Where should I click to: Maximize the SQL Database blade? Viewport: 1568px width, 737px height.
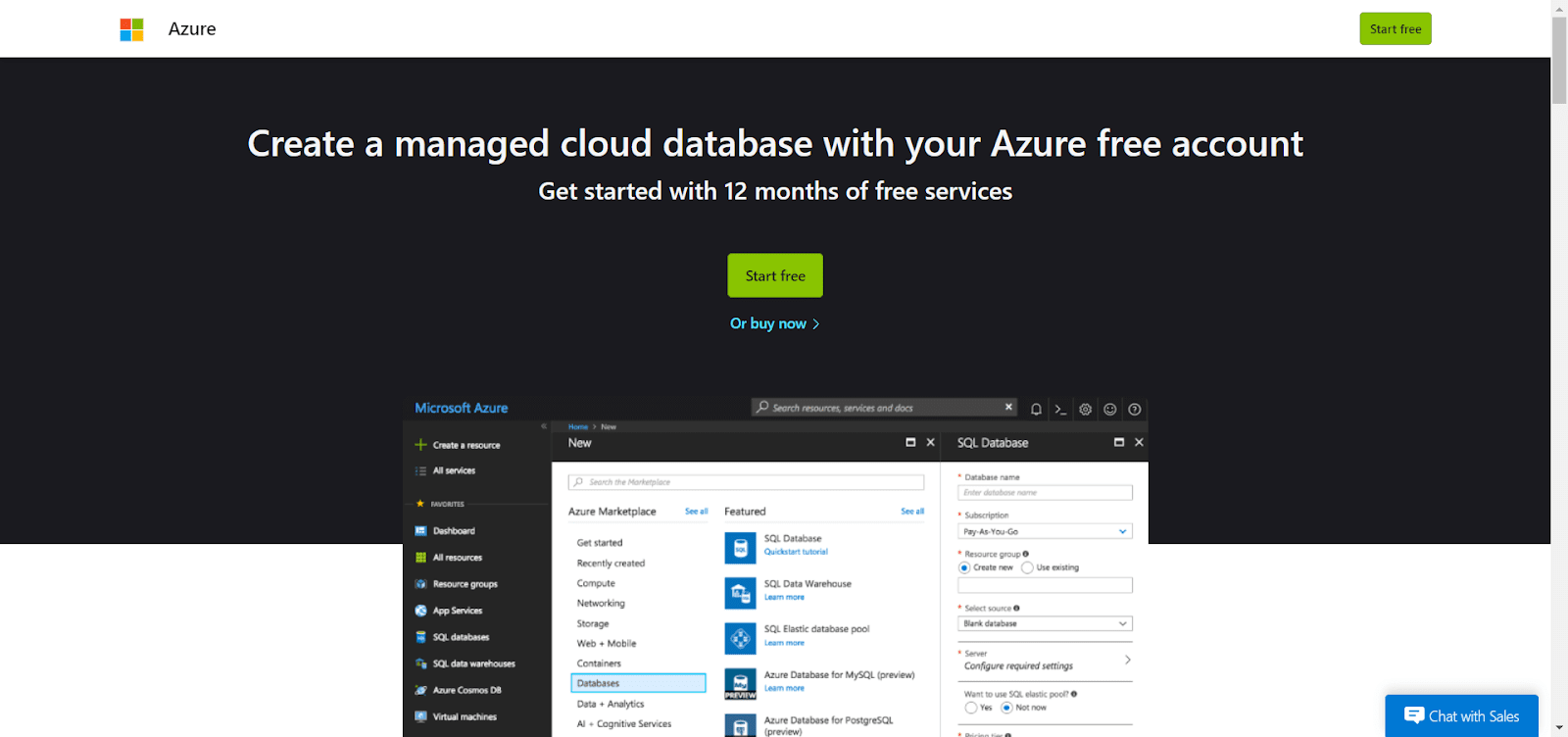tap(1119, 443)
